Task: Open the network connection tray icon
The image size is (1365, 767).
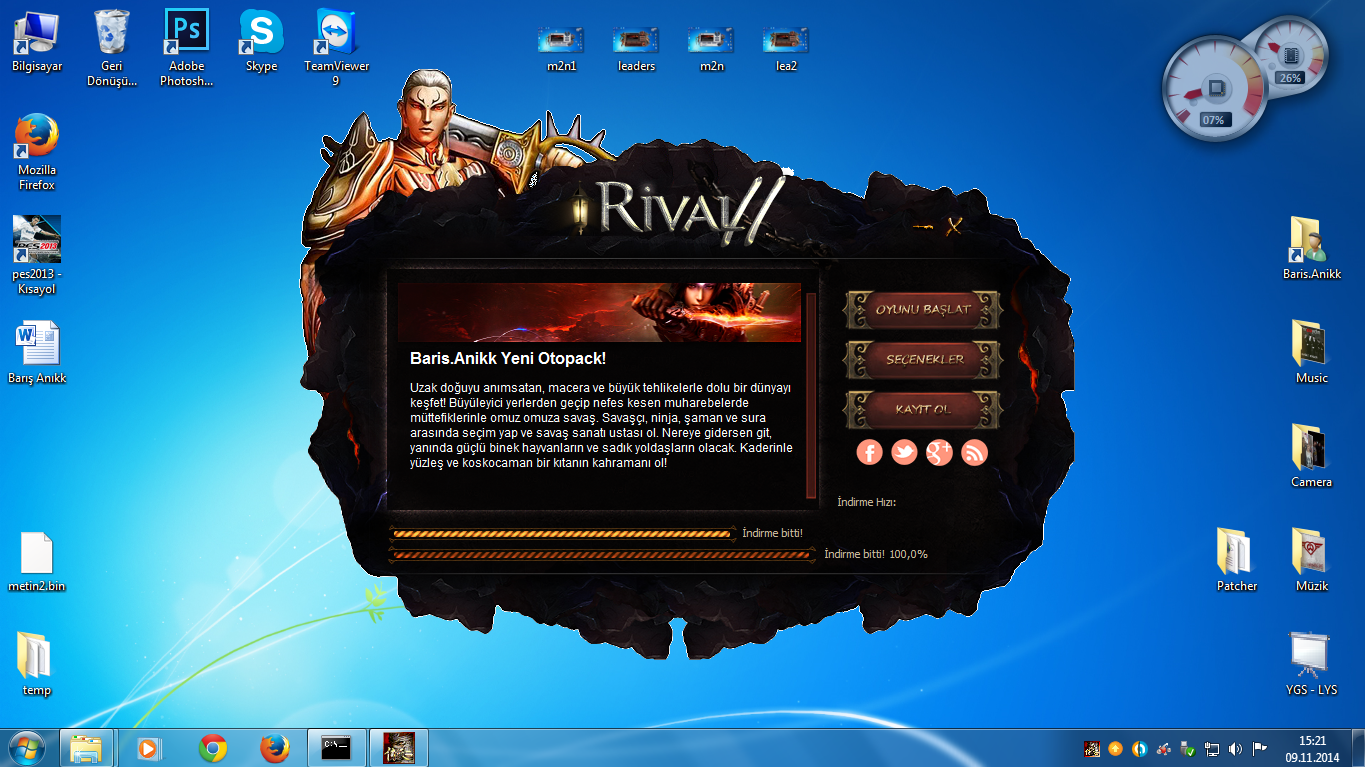Action: 1212,748
